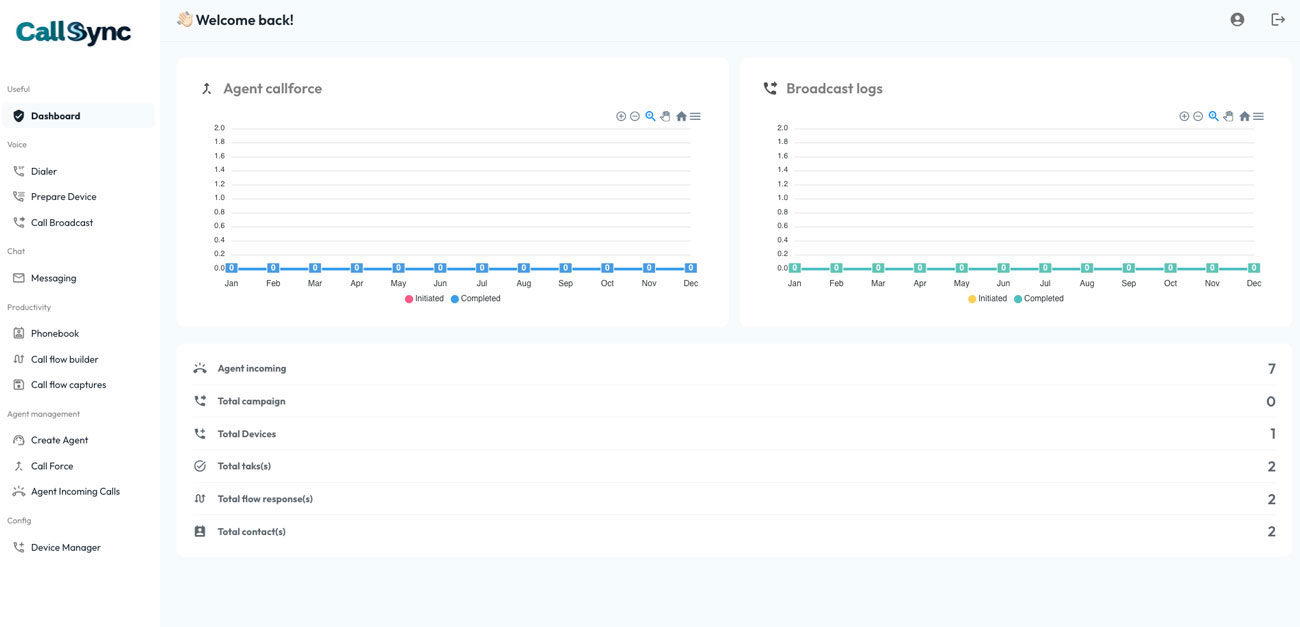Open the Dialer page in sidebar
The height and width of the screenshot is (627, 1300).
coord(44,172)
